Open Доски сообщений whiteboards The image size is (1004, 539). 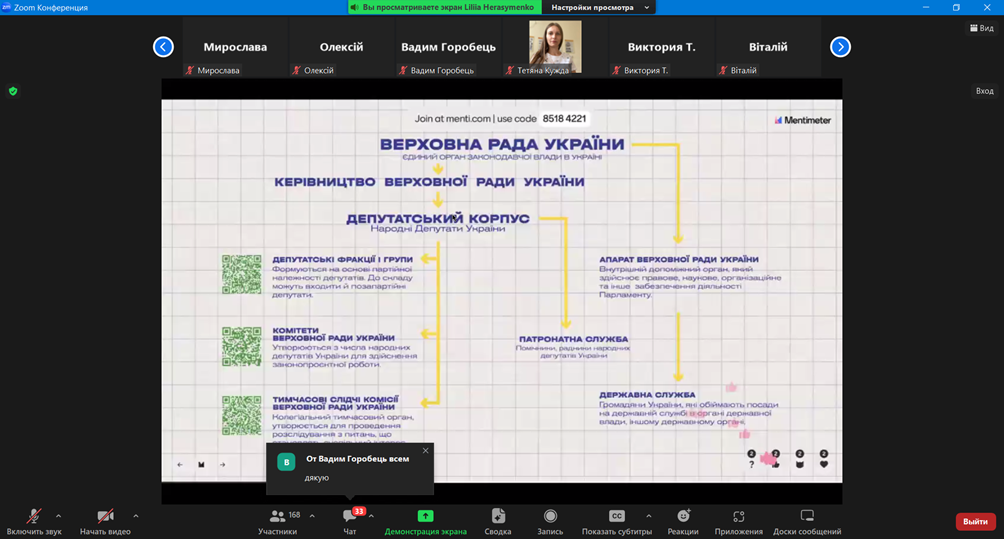807,519
